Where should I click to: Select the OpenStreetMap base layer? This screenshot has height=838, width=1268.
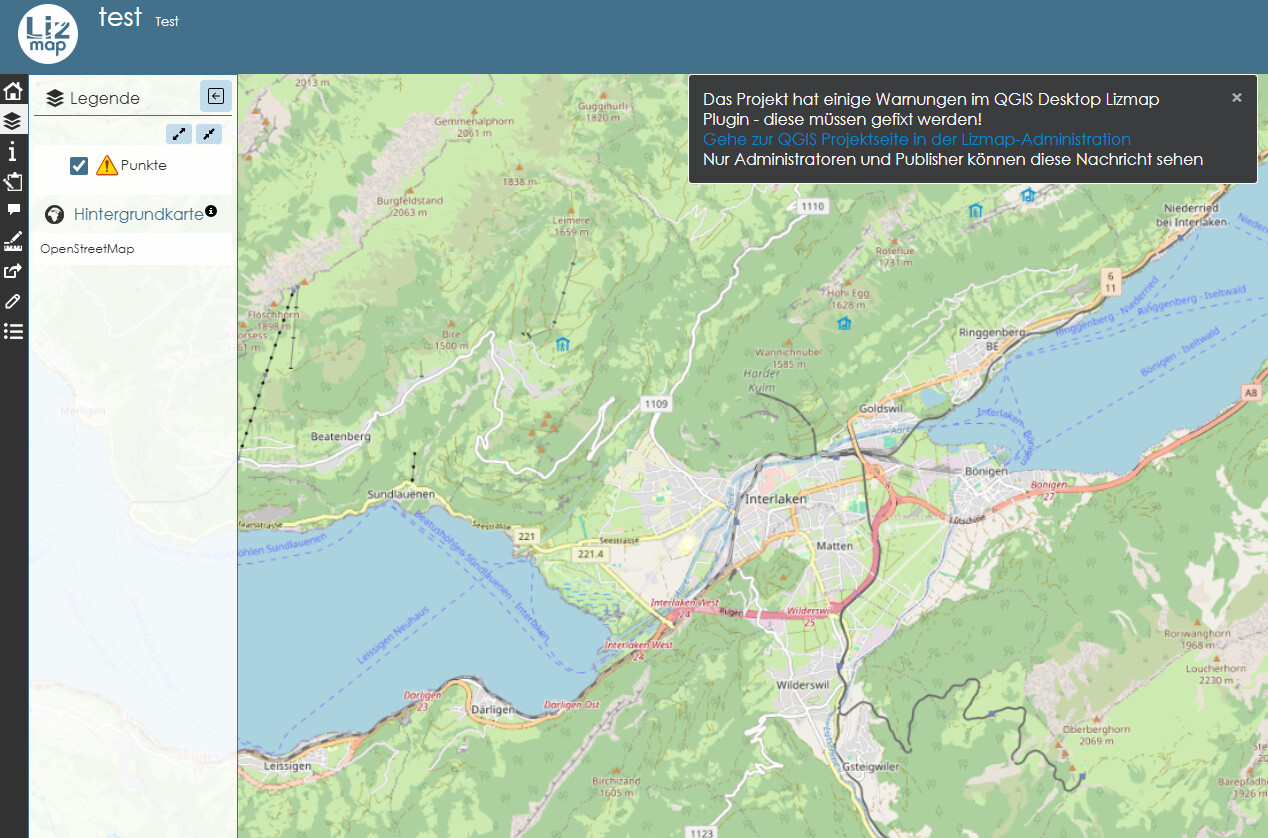click(x=87, y=249)
